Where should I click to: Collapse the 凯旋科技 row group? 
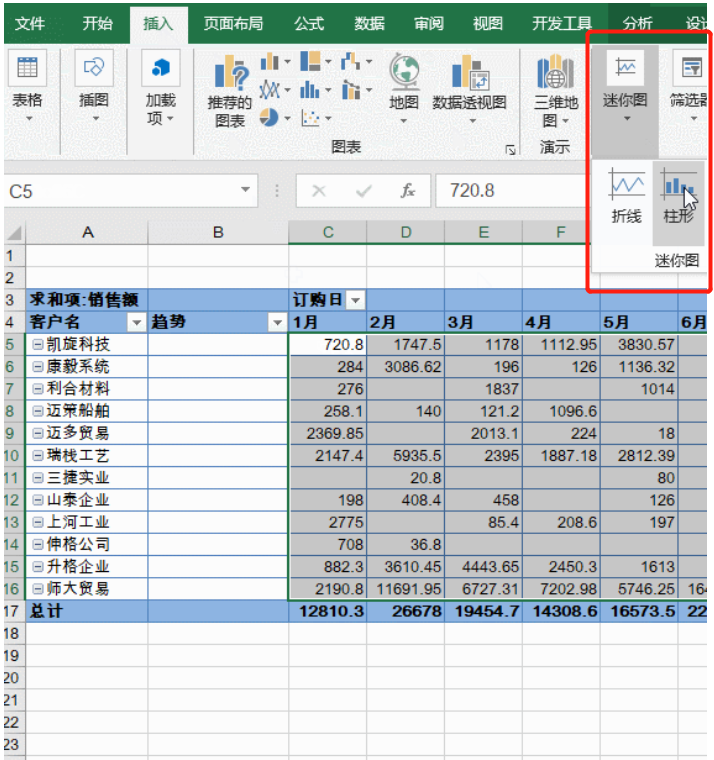(38, 345)
